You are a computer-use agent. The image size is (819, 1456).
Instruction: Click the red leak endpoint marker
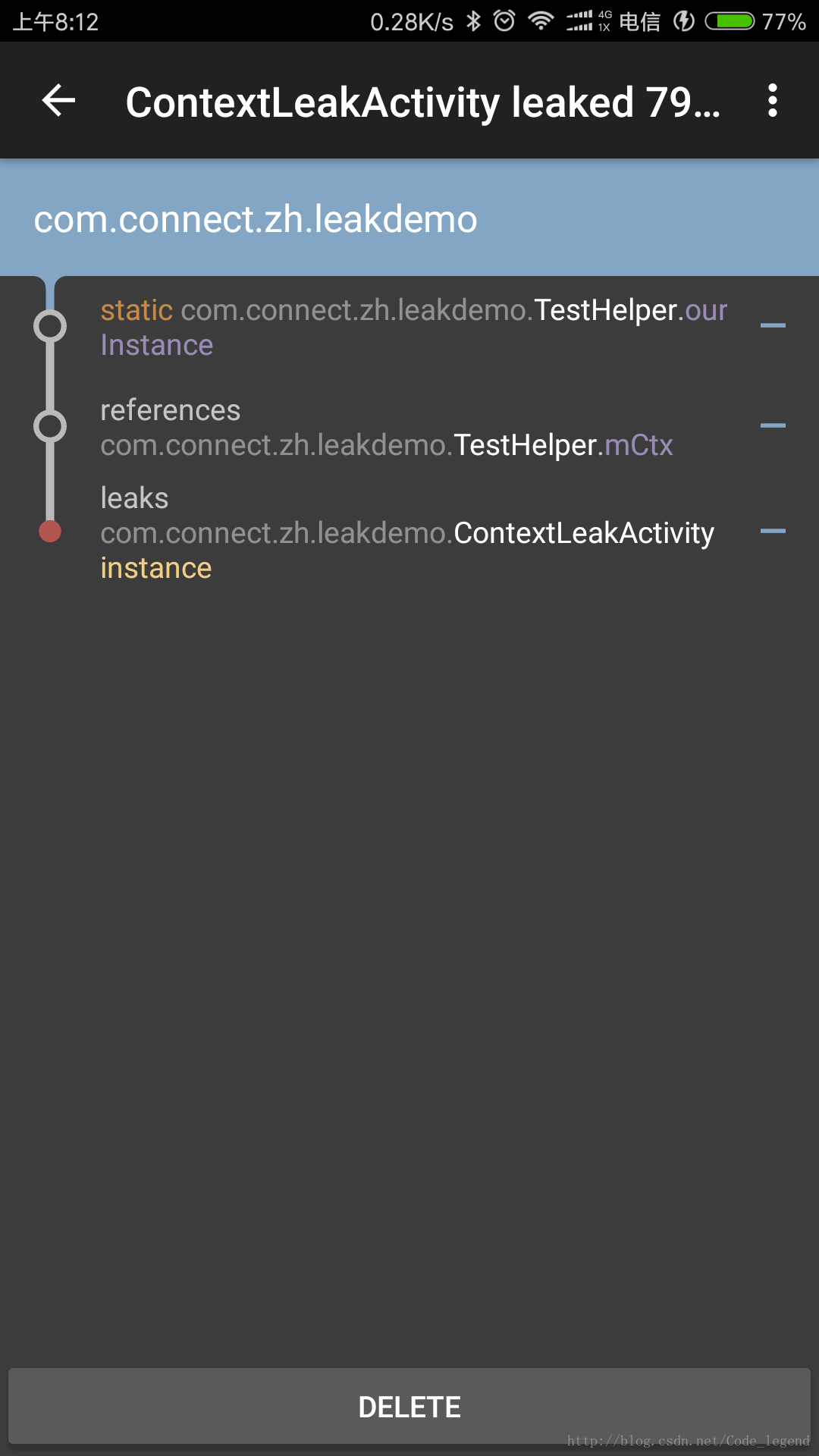click(x=50, y=532)
